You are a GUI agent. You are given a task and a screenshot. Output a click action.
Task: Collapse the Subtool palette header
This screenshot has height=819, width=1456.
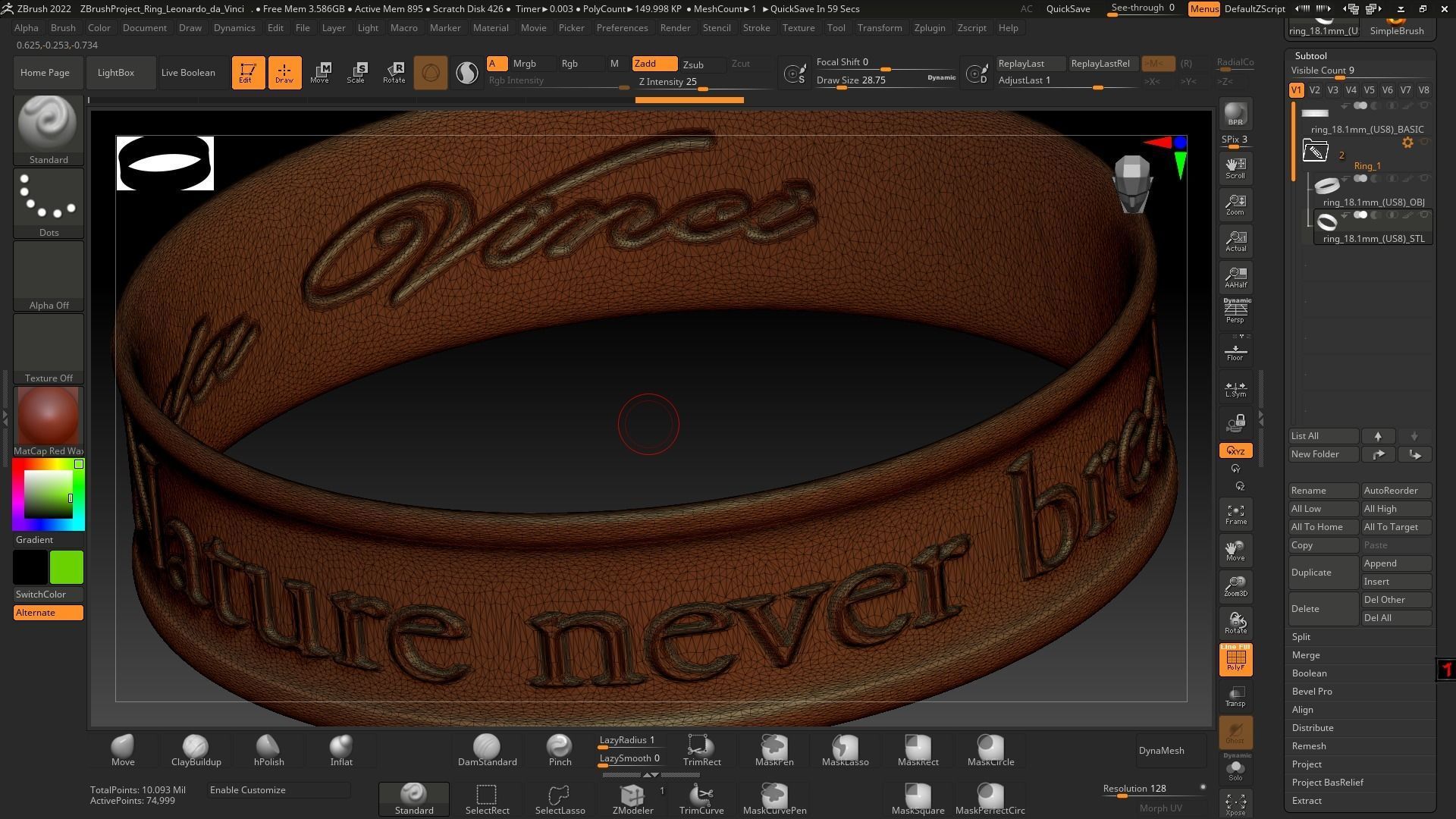1310,55
